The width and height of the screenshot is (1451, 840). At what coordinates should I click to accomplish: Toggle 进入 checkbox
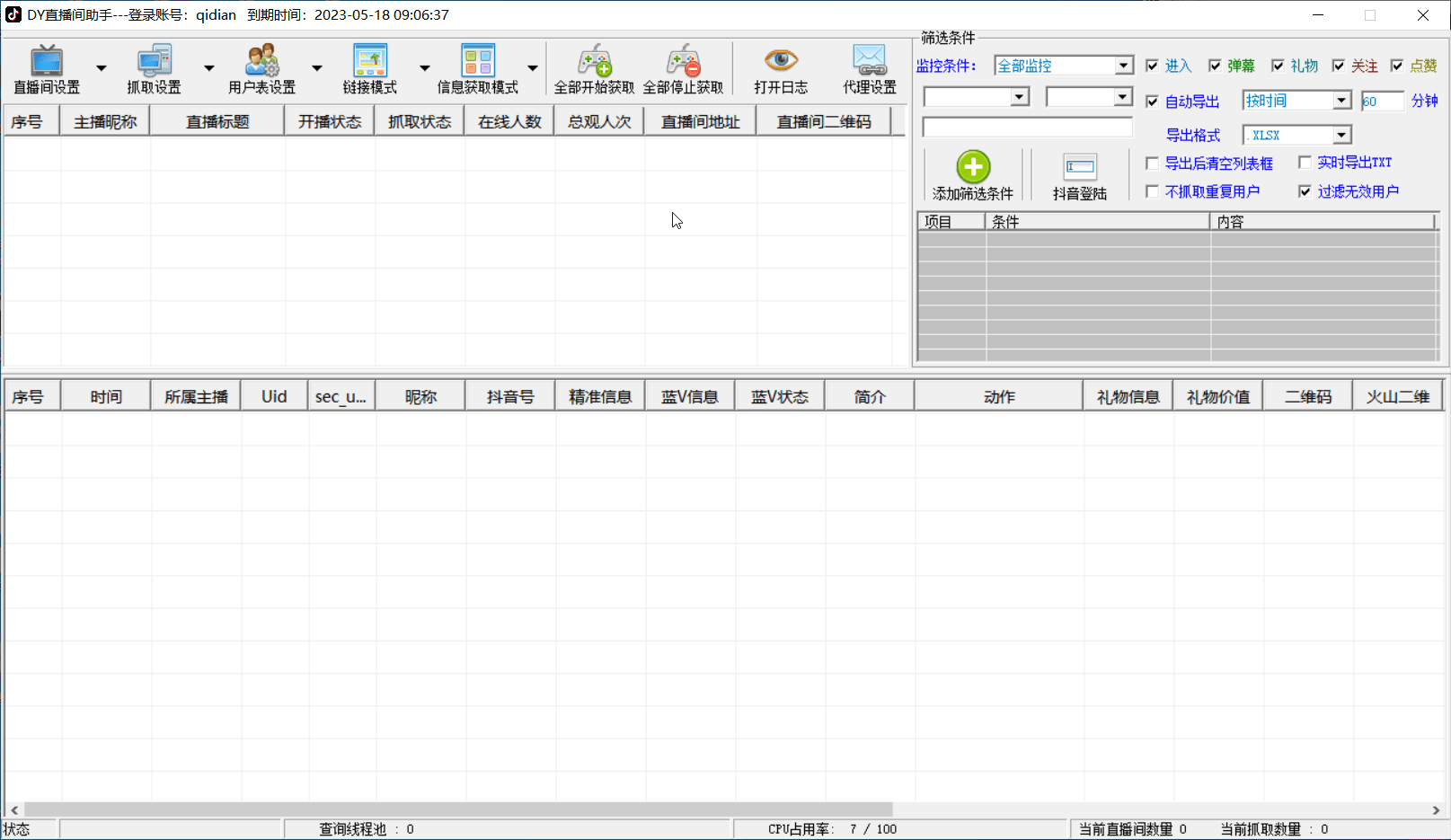pyautogui.click(x=1152, y=66)
